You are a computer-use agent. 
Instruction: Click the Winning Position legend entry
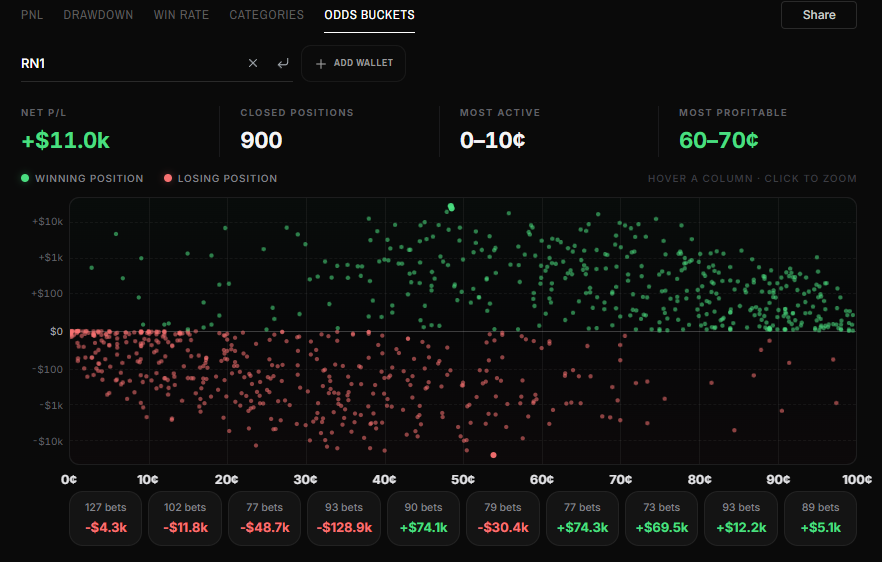[82, 178]
